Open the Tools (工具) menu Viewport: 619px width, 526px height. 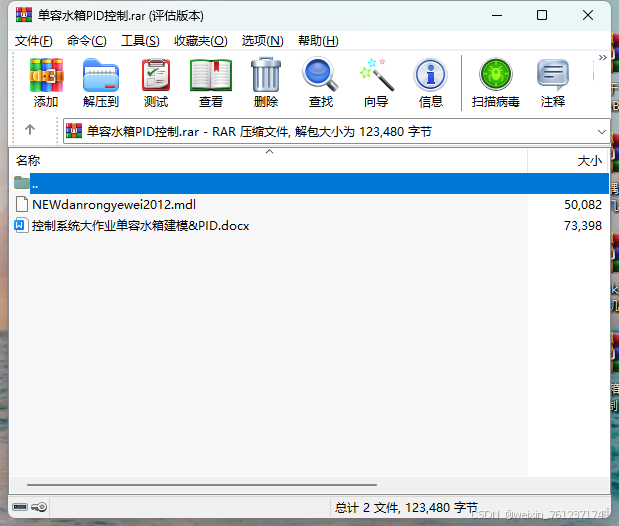click(140, 41)
